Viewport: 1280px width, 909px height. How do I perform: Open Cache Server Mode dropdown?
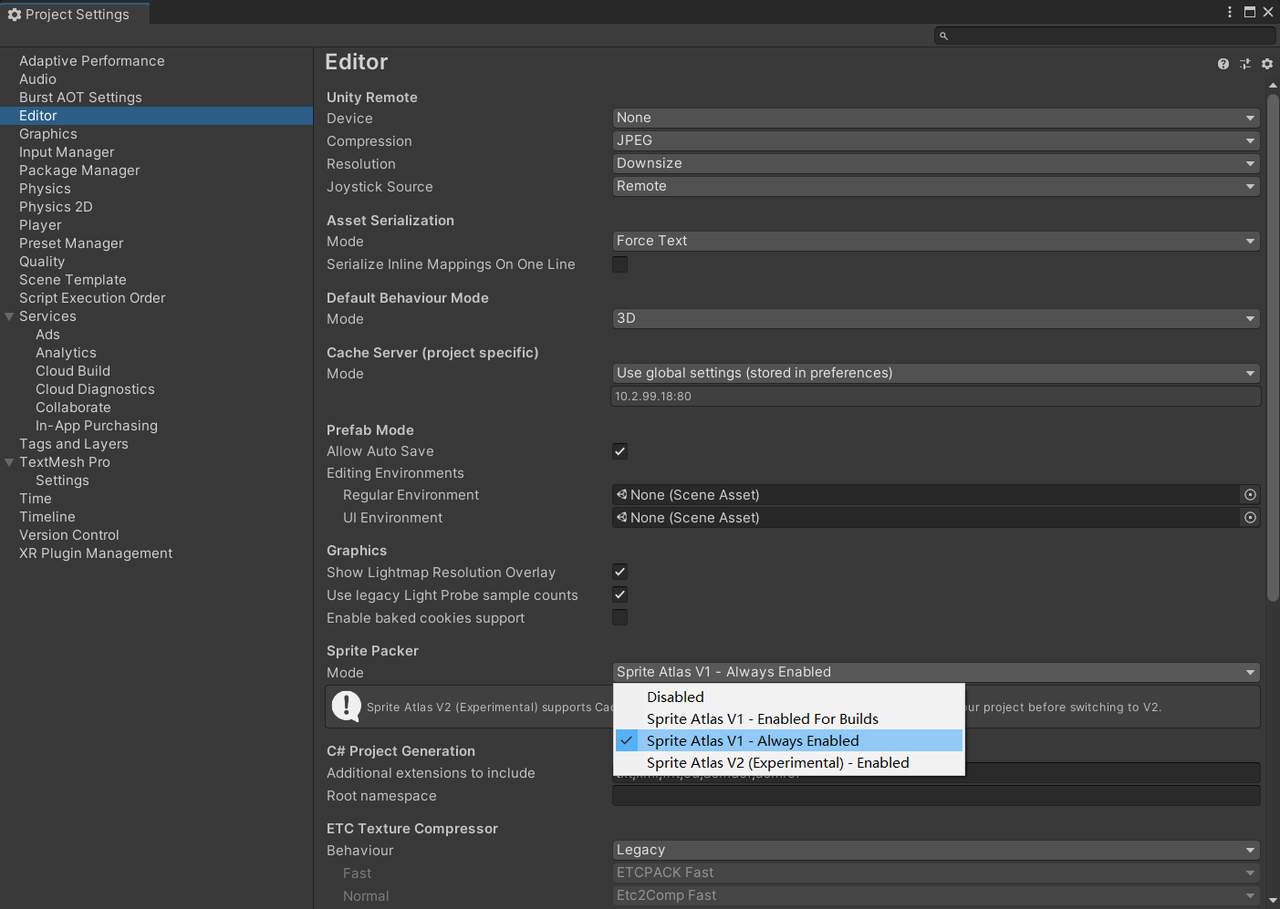936,373
